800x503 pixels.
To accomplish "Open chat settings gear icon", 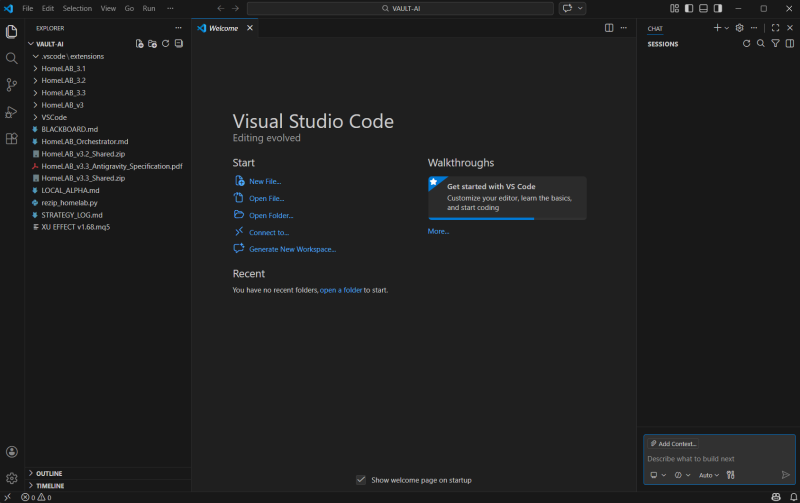I will pos(739,28).
